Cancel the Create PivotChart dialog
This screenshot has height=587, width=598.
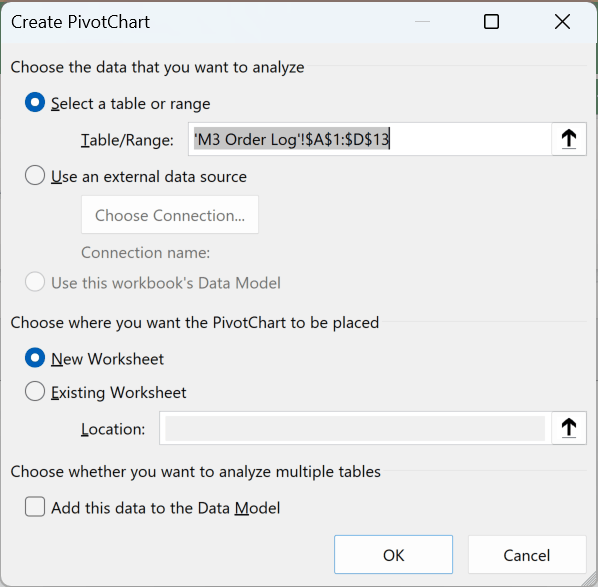pyautogui.click(x=527, y=555)
